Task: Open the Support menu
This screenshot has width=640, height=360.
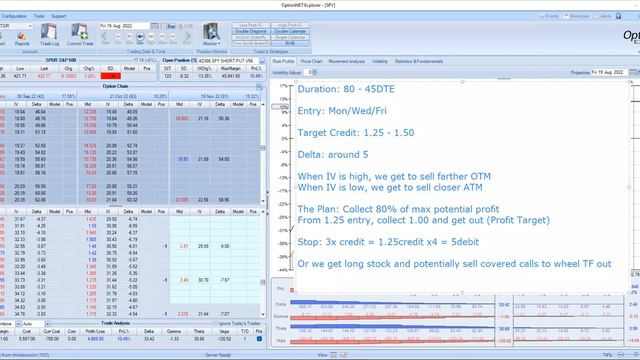Action: (x=58, y=16)
